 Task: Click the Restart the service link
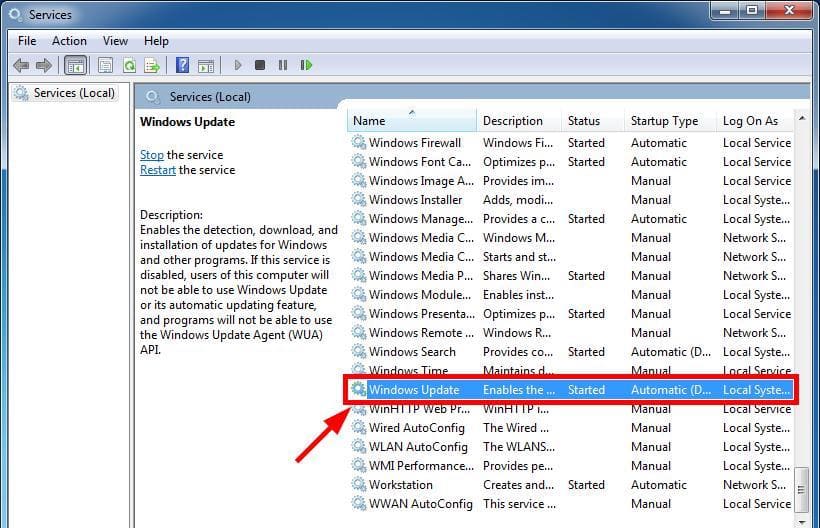157,170
